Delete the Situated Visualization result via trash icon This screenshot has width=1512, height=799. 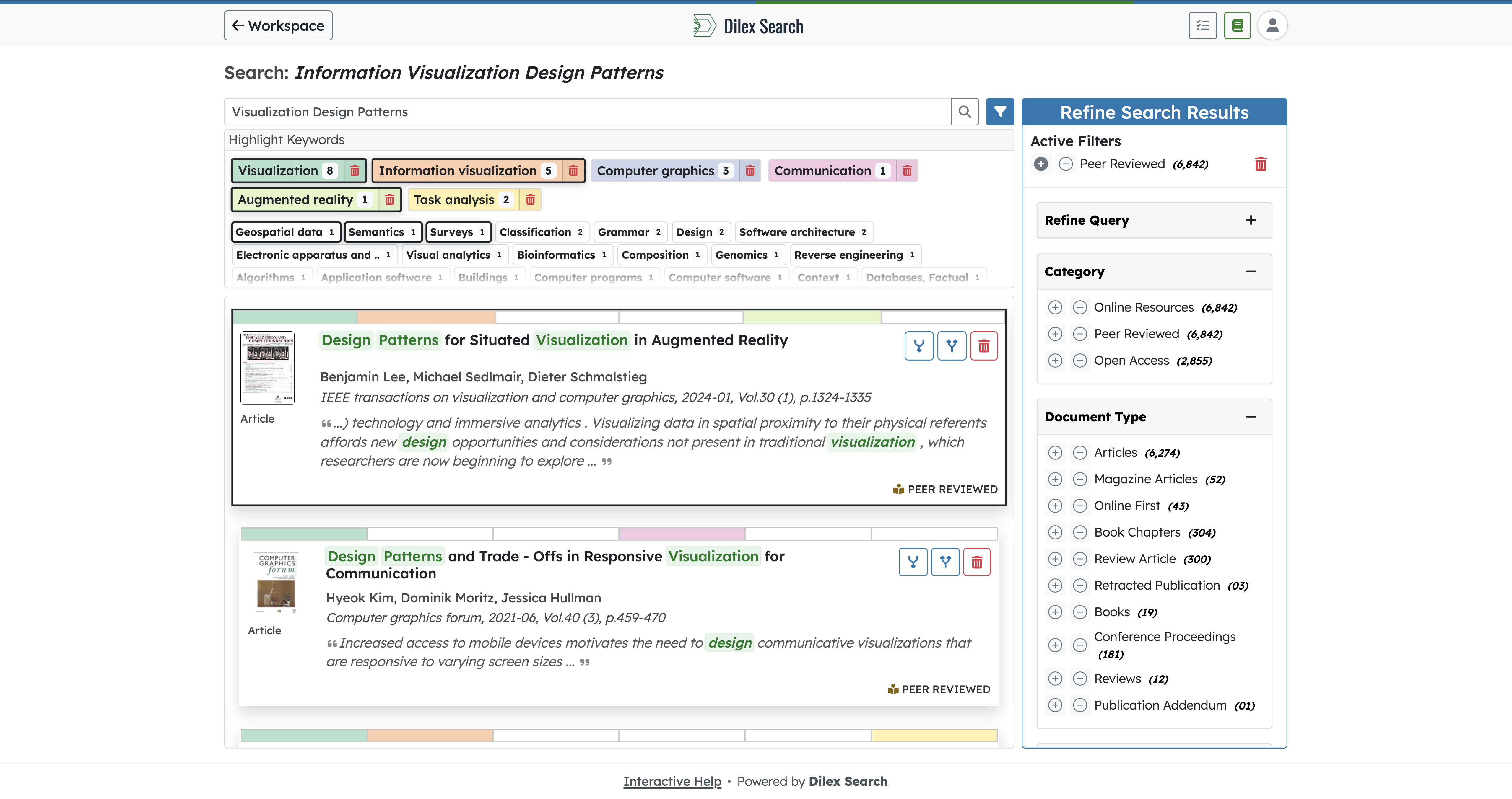[x=984, y=345]
